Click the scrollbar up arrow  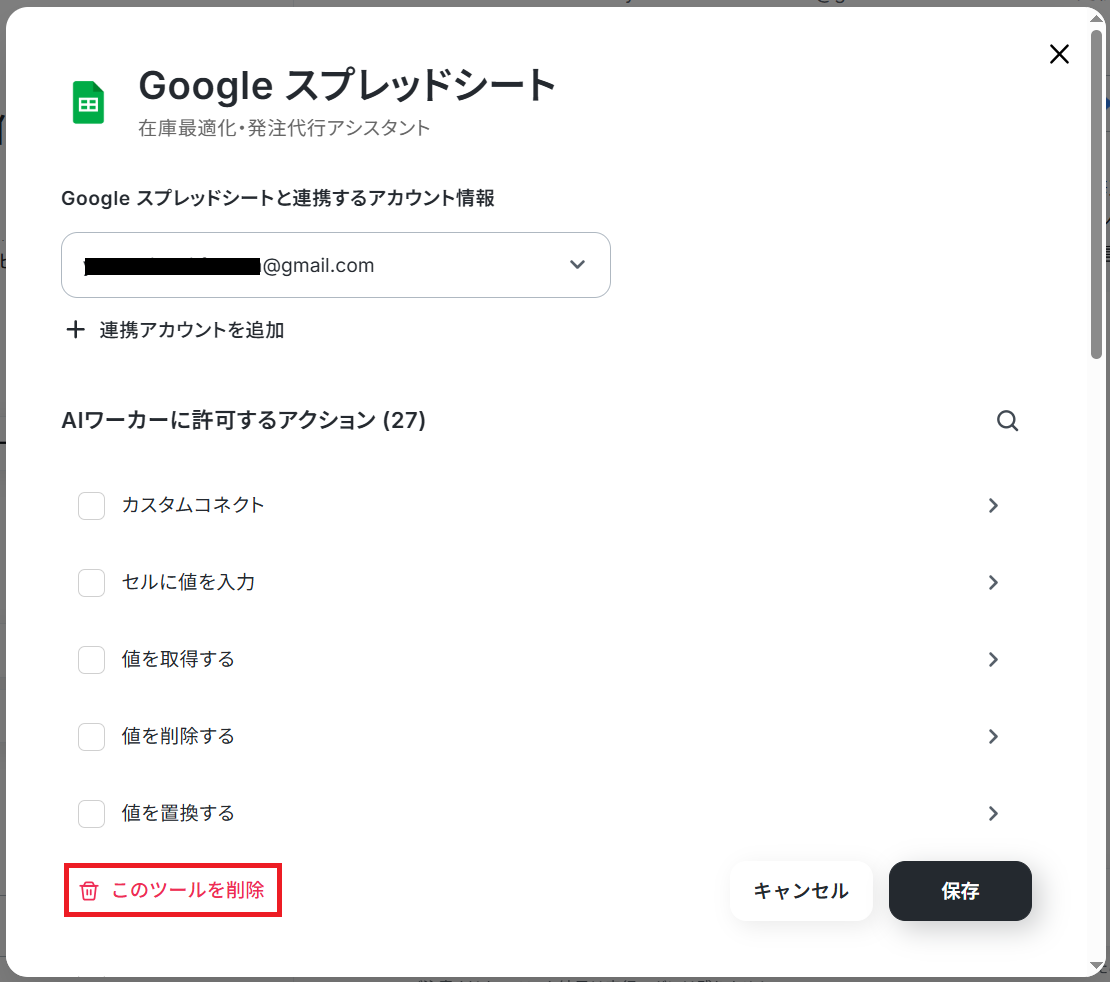pyautogui.click(x=1097, y=17)
